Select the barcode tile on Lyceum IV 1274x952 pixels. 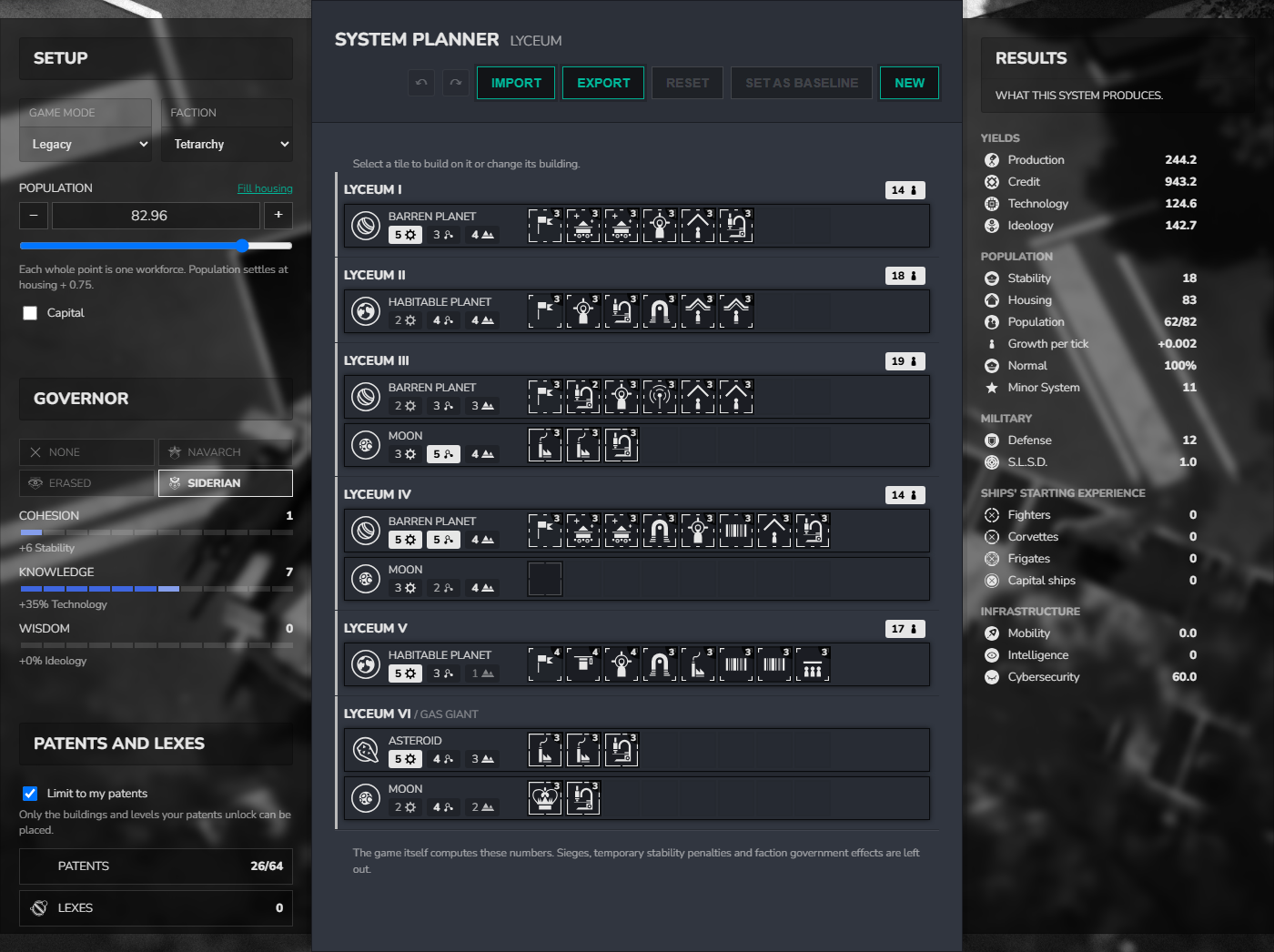pos(736,531)
